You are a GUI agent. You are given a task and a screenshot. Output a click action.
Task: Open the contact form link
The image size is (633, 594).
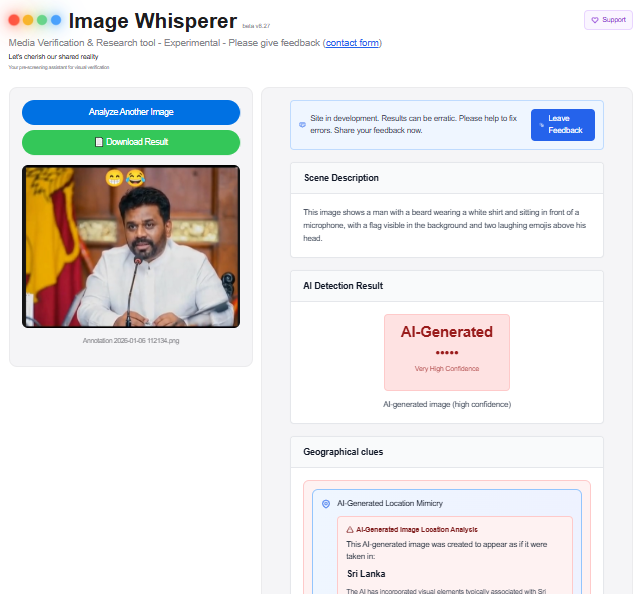pos(352,43)
